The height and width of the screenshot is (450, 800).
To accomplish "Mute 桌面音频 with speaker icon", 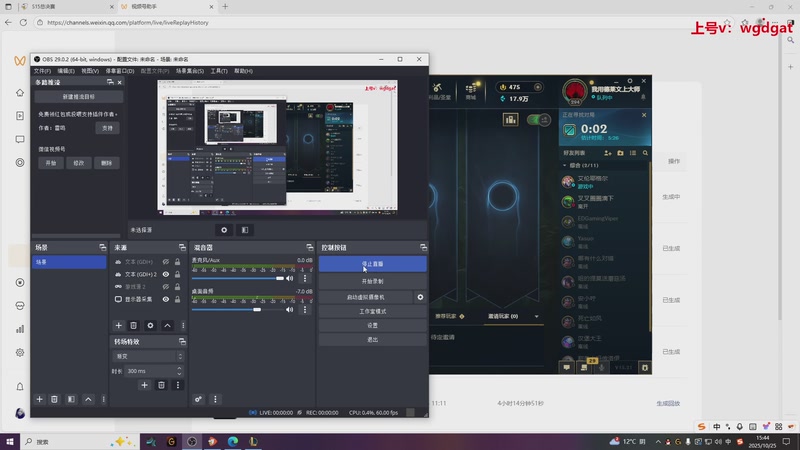I will point(290,310).
